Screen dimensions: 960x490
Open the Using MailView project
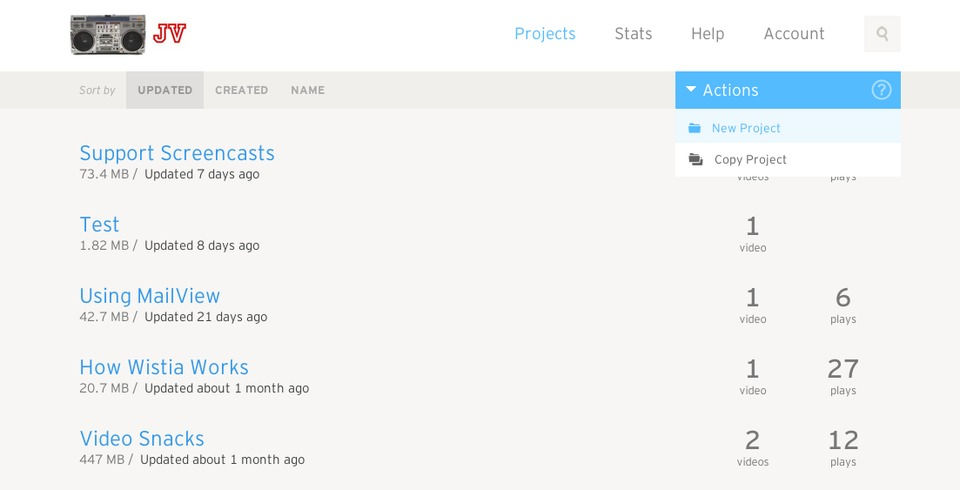150,296
